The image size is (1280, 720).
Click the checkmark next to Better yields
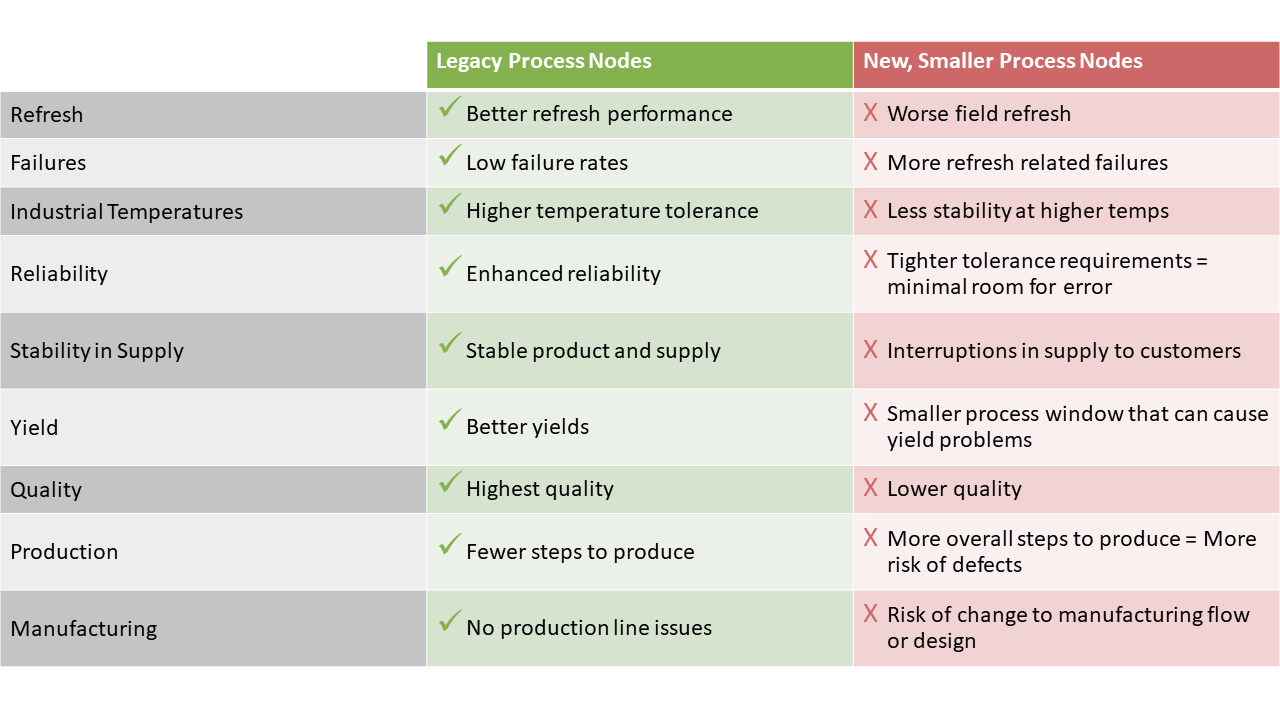450,420
